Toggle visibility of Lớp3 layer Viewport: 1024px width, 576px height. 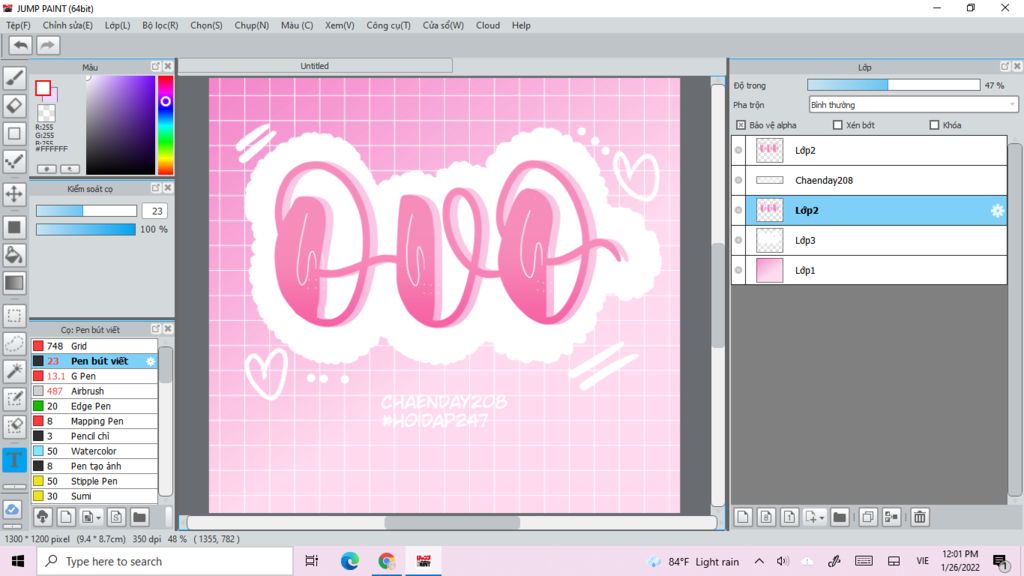pyautogui.click(x=739, y=240)
